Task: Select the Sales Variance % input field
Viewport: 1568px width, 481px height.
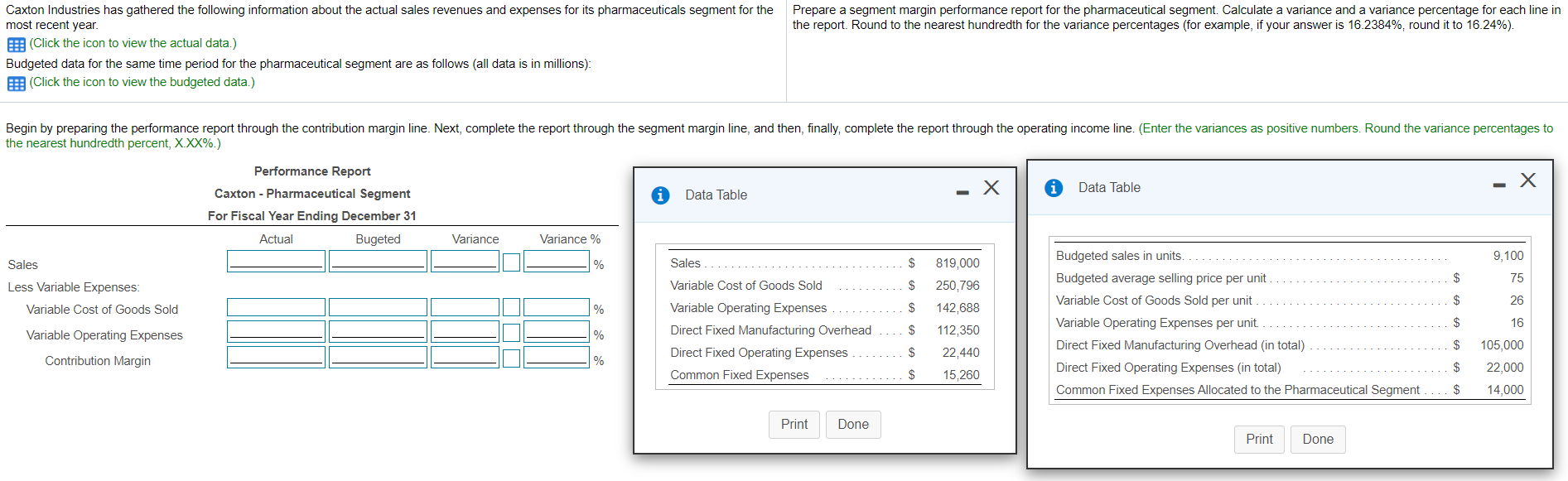Action: click(x=557, y=262)
